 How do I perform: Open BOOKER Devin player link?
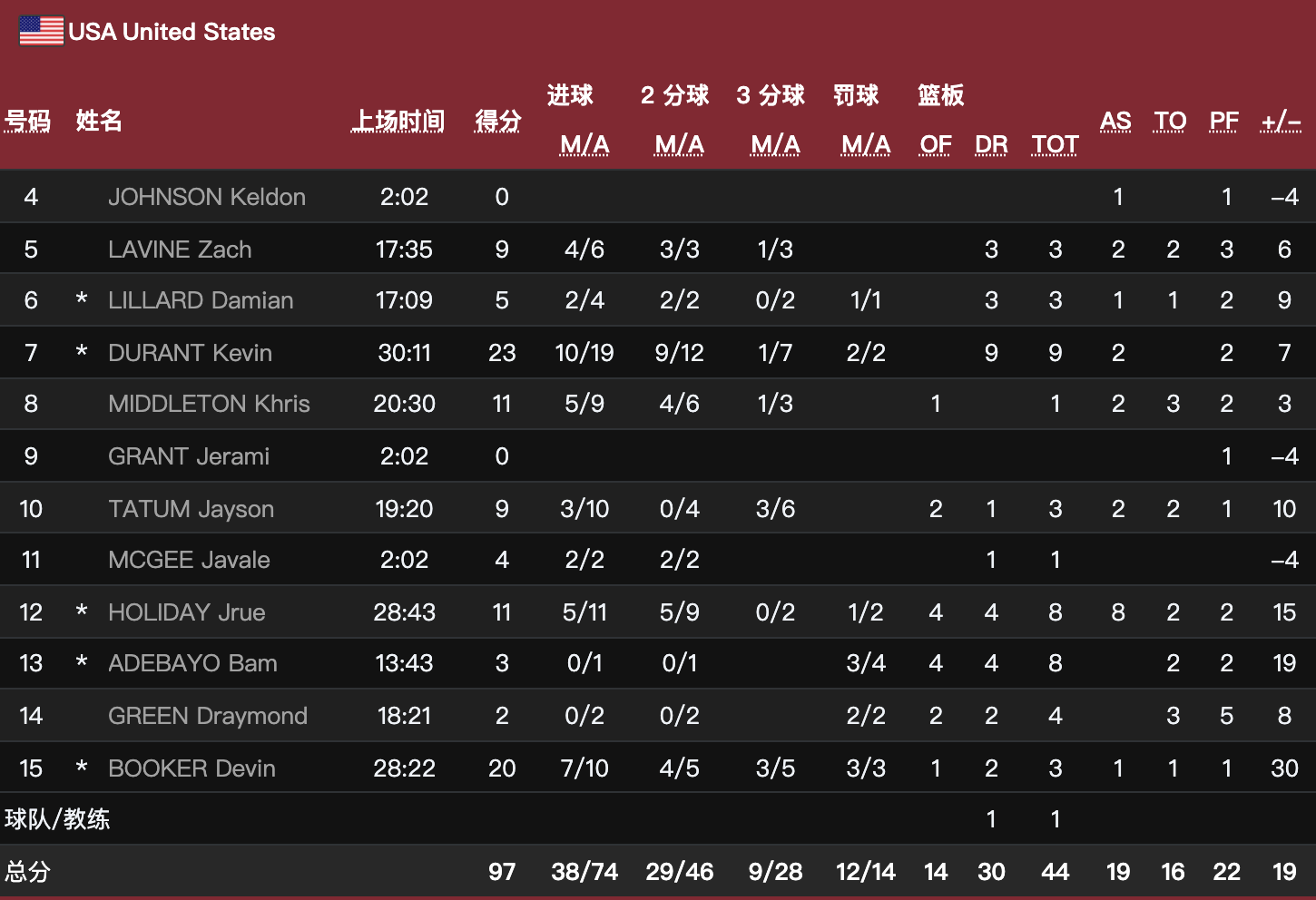tap(192, 768)
